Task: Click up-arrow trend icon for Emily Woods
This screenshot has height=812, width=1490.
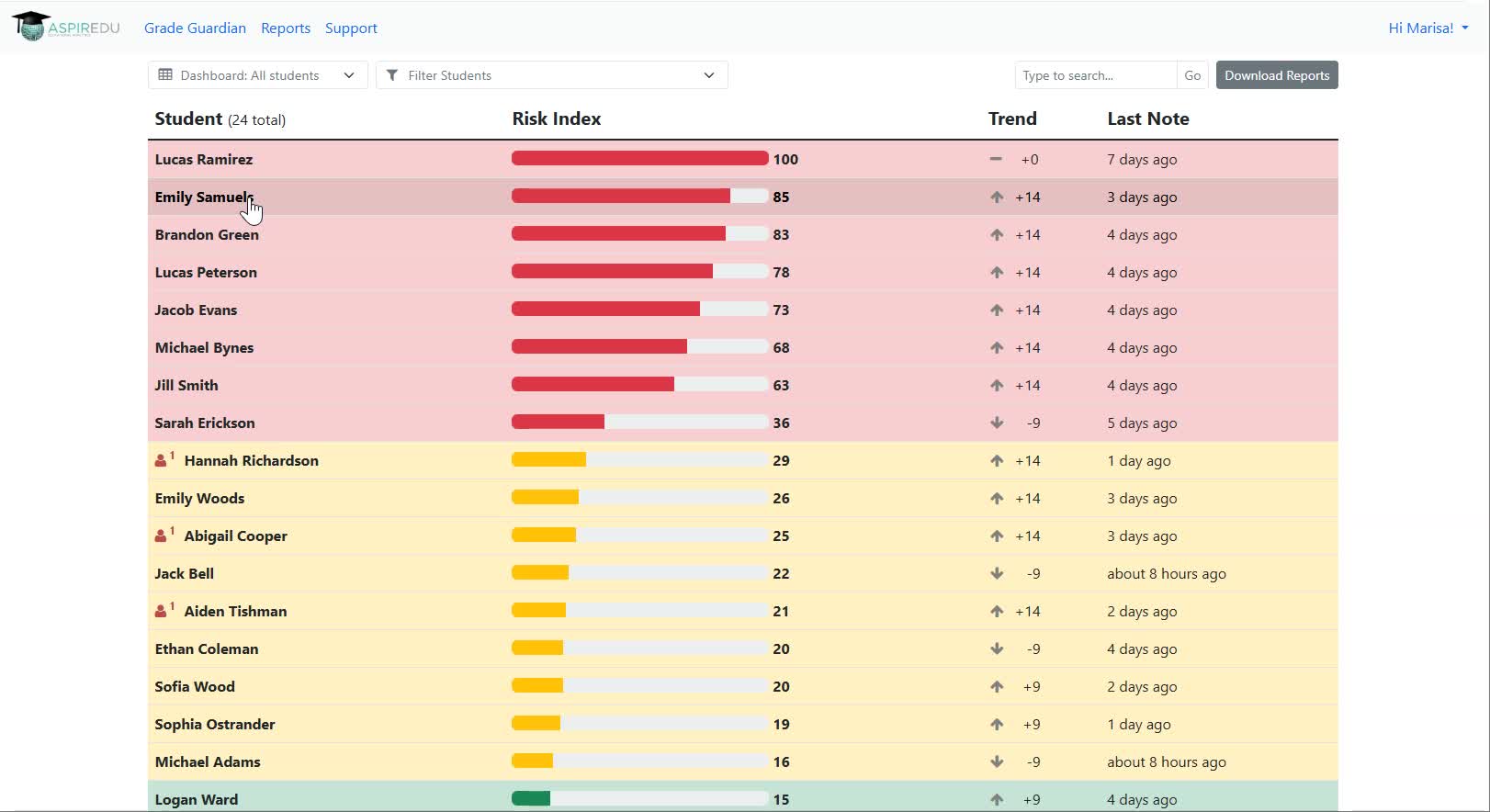Action: (997, 498)
